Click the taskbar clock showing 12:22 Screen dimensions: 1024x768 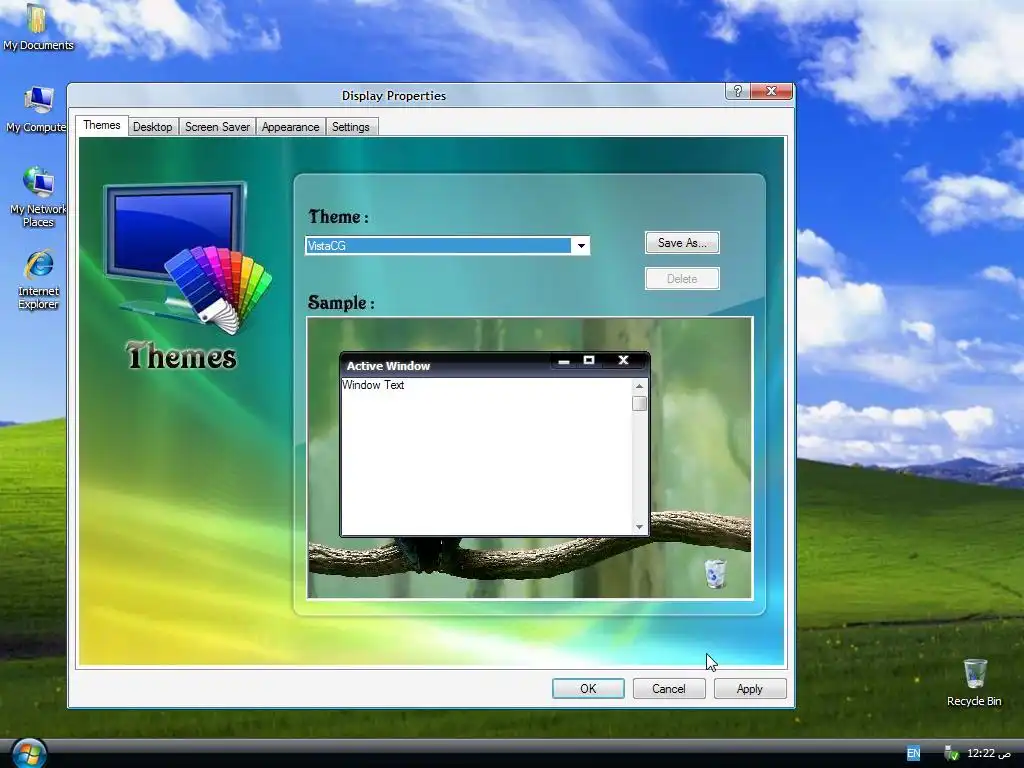pos(989,754)
